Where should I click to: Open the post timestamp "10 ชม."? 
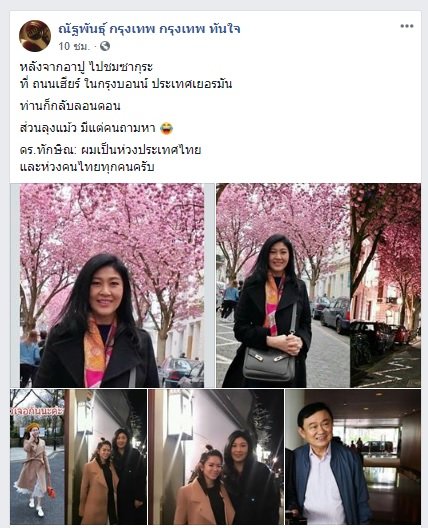[74, 46]
